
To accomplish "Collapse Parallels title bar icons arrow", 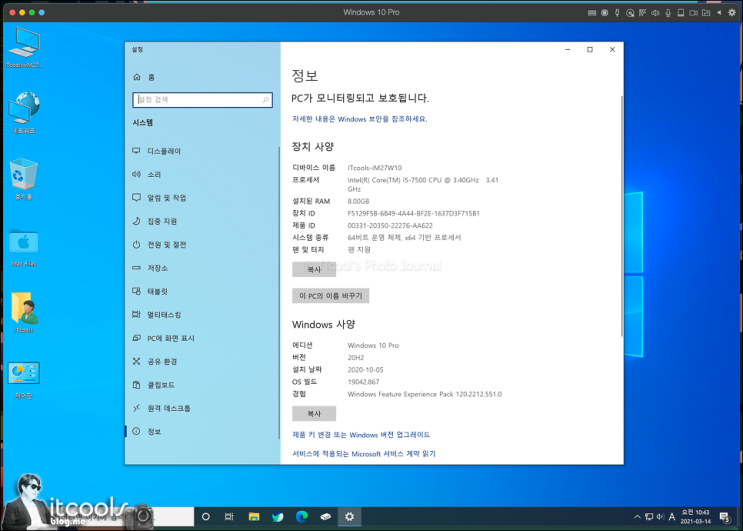I will click(719, 13).
